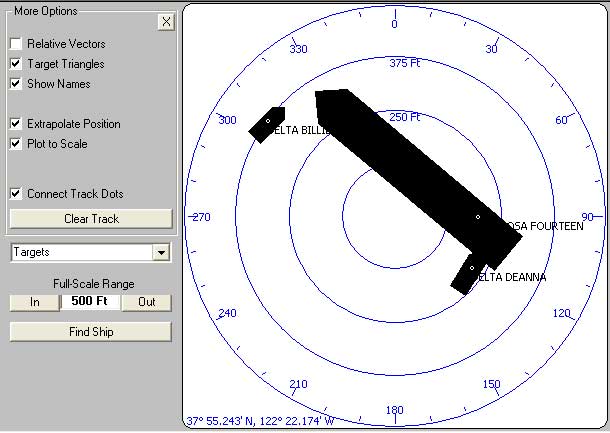Open the Targets dropdown list

click(160, 254)
